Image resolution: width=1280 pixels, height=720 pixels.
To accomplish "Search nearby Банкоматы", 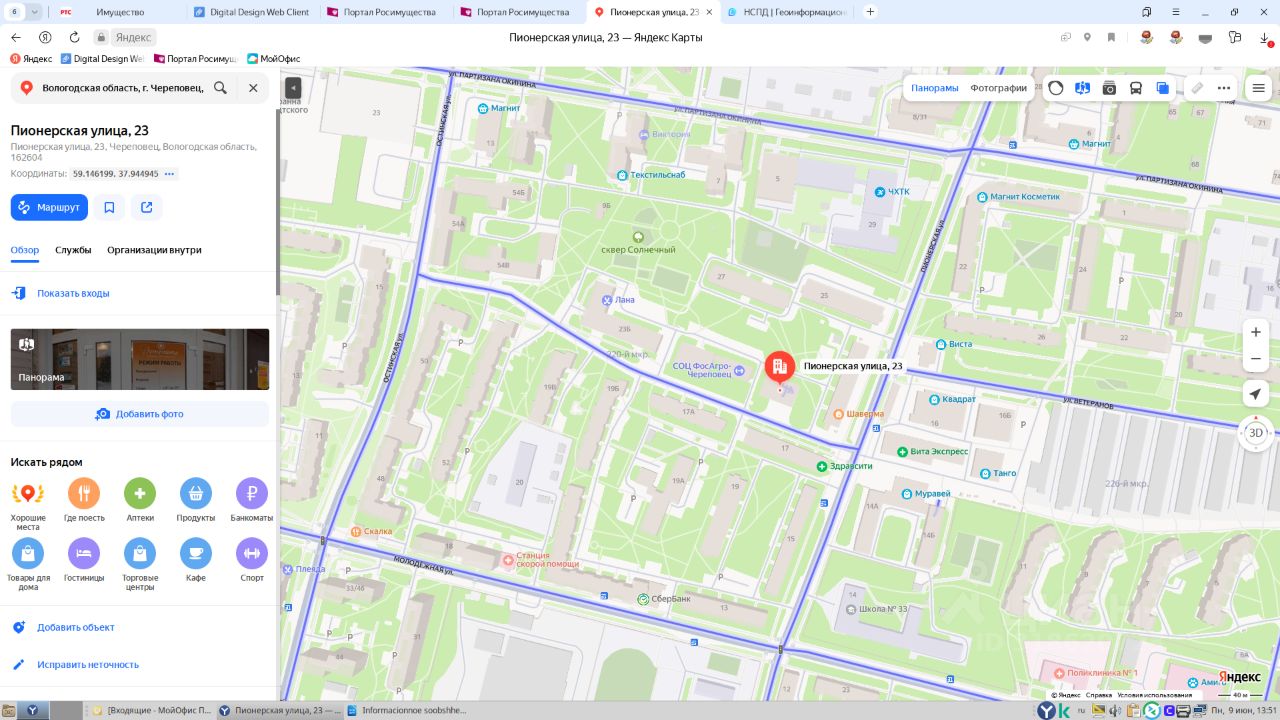I will click(252, 501).
